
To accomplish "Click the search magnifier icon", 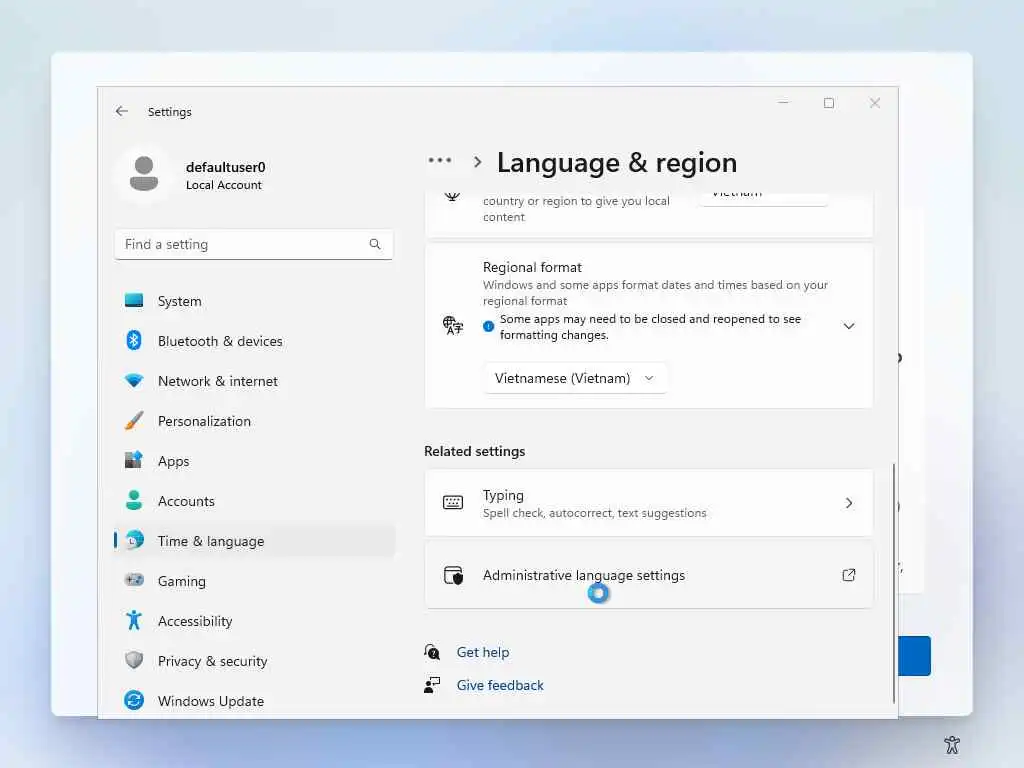I will [x=375, y=244].
